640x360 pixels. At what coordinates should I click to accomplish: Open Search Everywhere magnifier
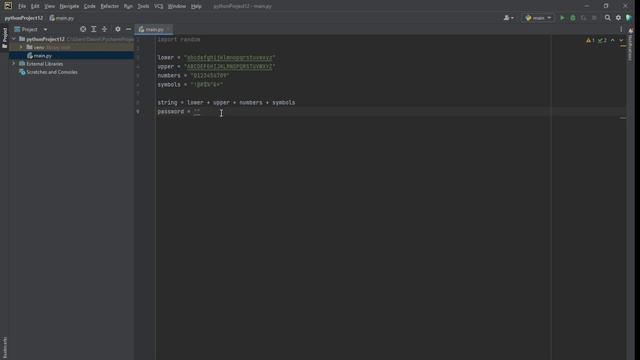pos(608,18)
